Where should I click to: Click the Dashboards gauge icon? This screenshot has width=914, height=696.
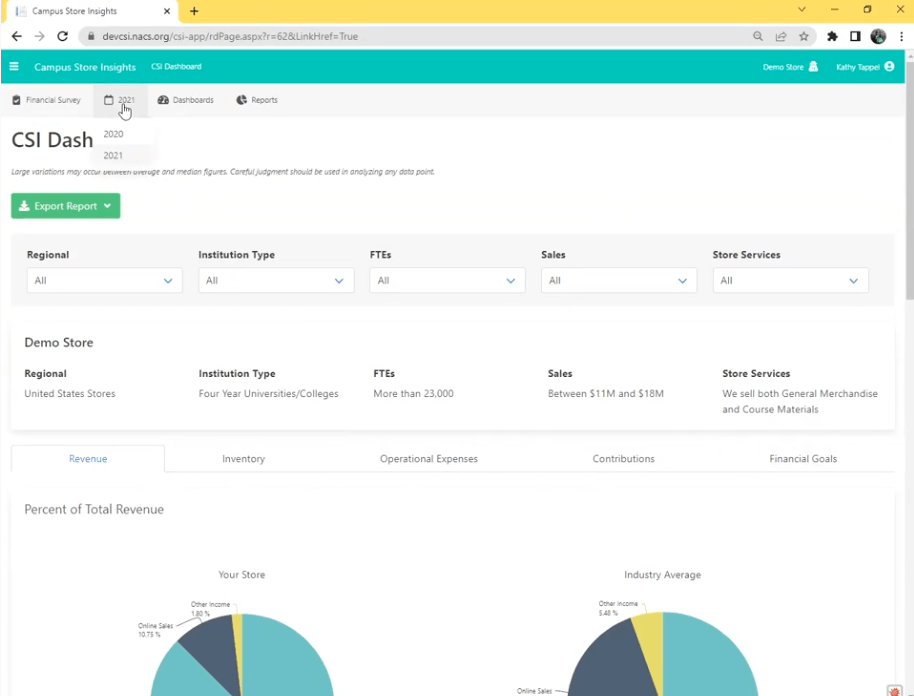pyautogui.click(x=163, y=100)
